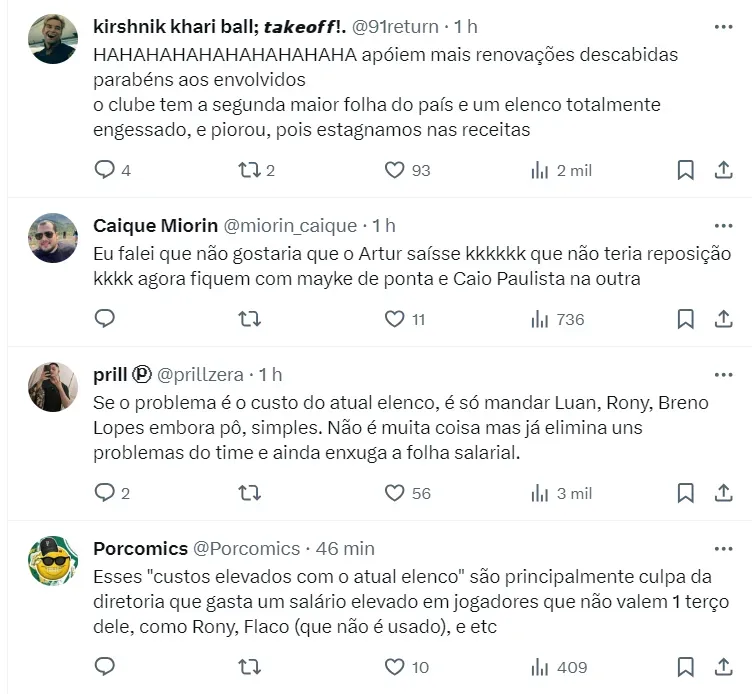The height and width of the screenshot is (694, 752).
Task: Share the Porcomics tweet
Action: (723, 667)
